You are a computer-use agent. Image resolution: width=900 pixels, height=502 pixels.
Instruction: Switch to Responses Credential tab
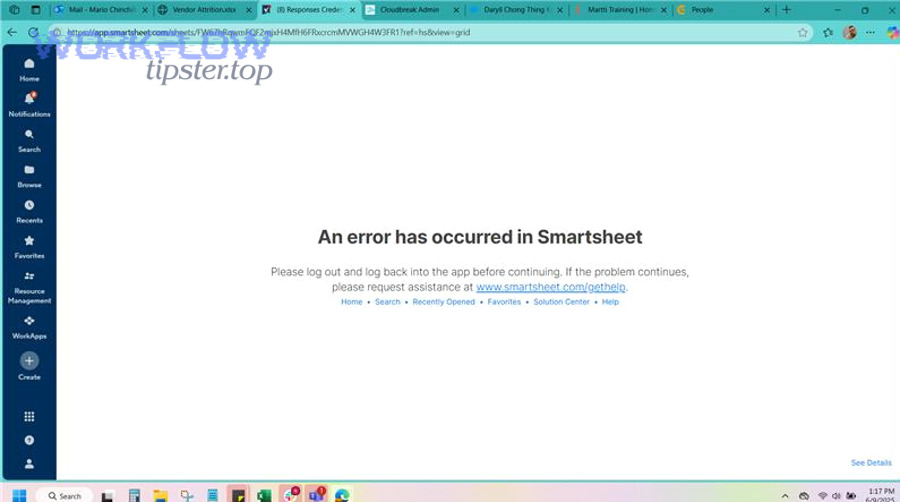point(309,10)
